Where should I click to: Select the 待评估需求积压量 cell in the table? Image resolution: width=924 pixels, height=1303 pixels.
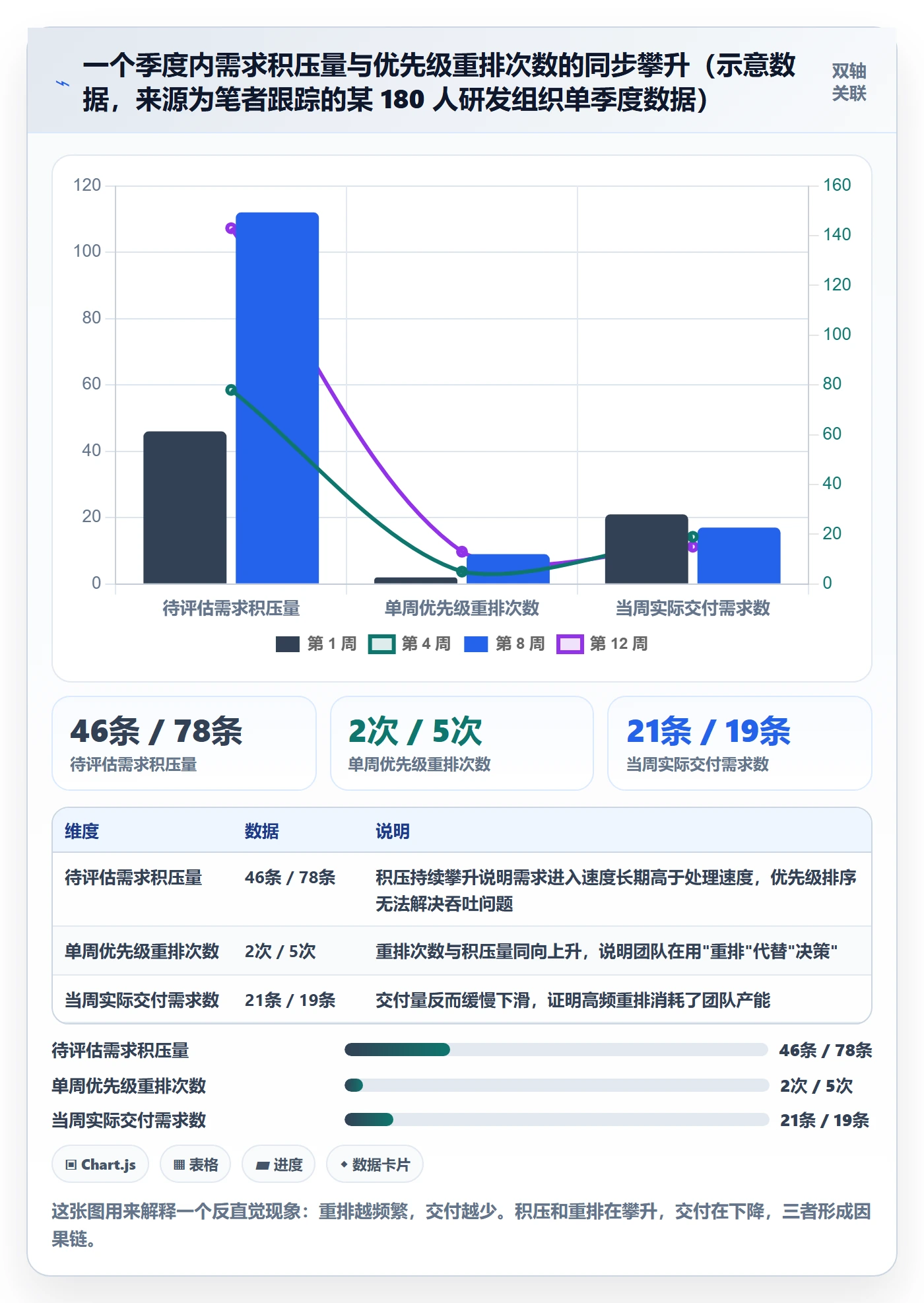[x=133, y=877]
